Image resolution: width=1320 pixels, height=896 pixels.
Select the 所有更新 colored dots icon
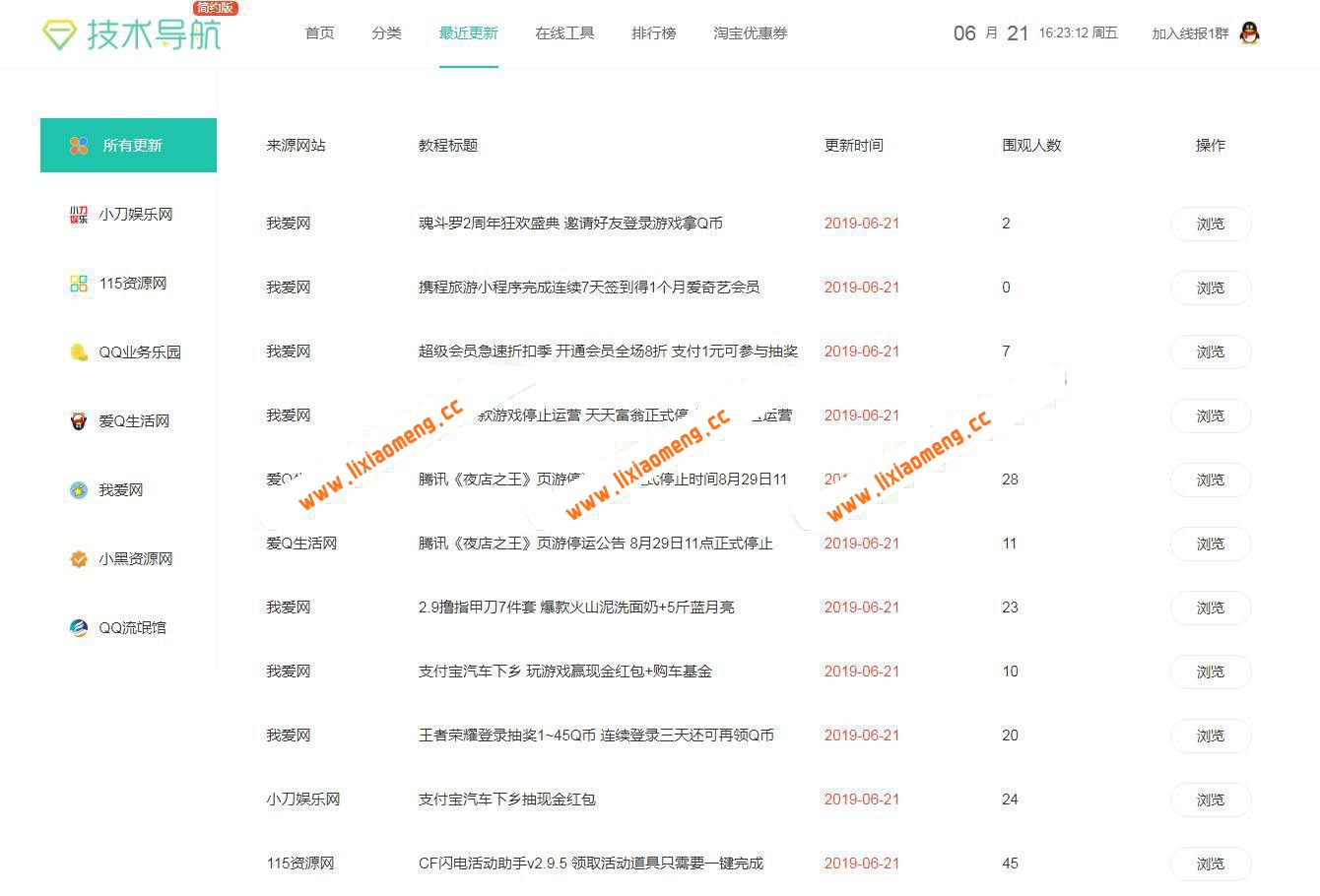(x=79, y=145)
